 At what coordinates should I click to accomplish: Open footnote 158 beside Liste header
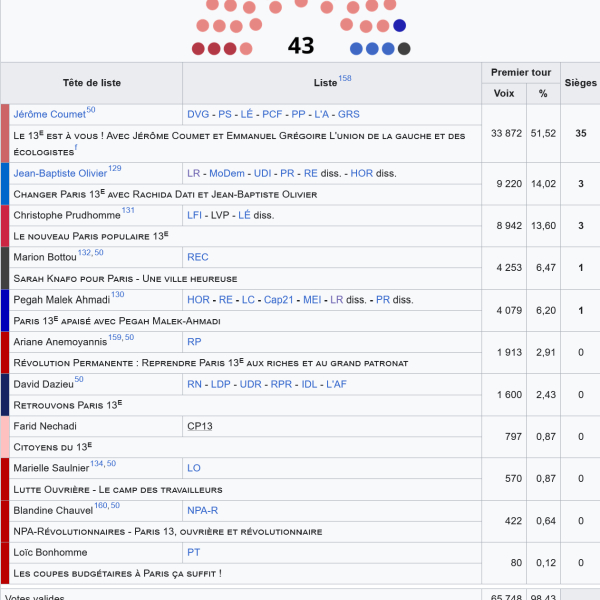(345, 78)
